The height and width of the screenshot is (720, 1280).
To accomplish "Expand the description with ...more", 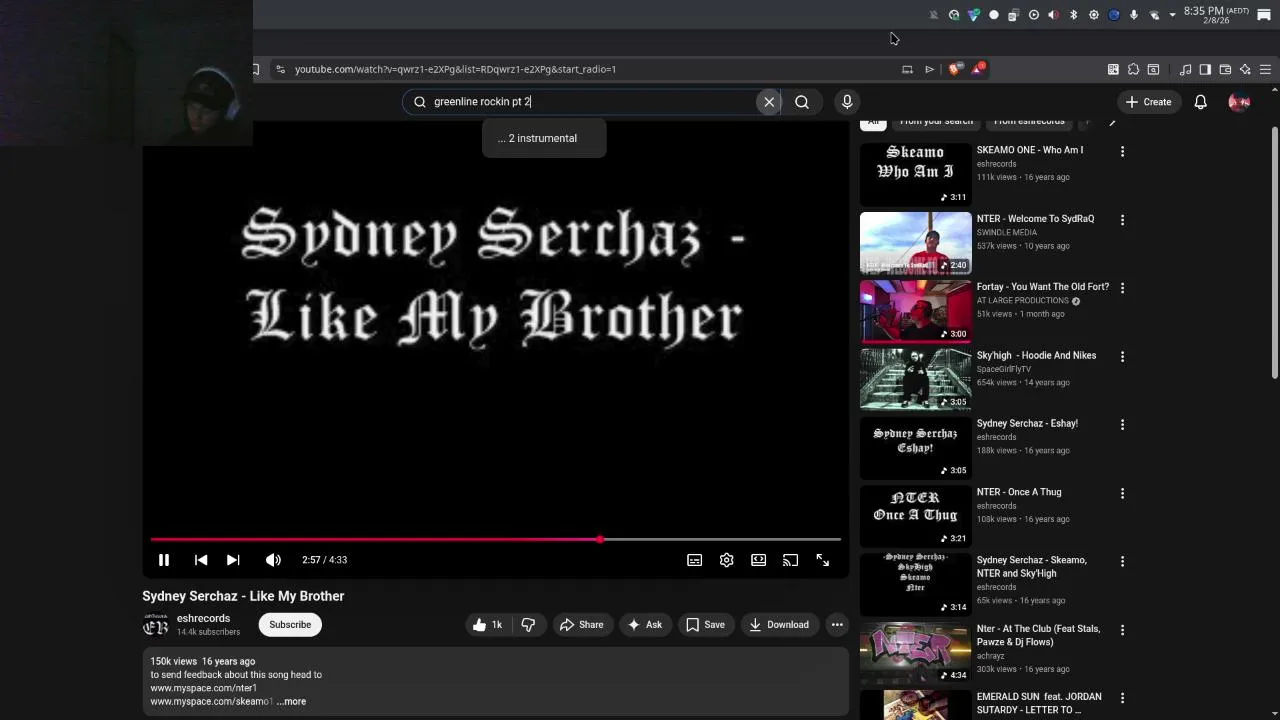I will (291, 702).
